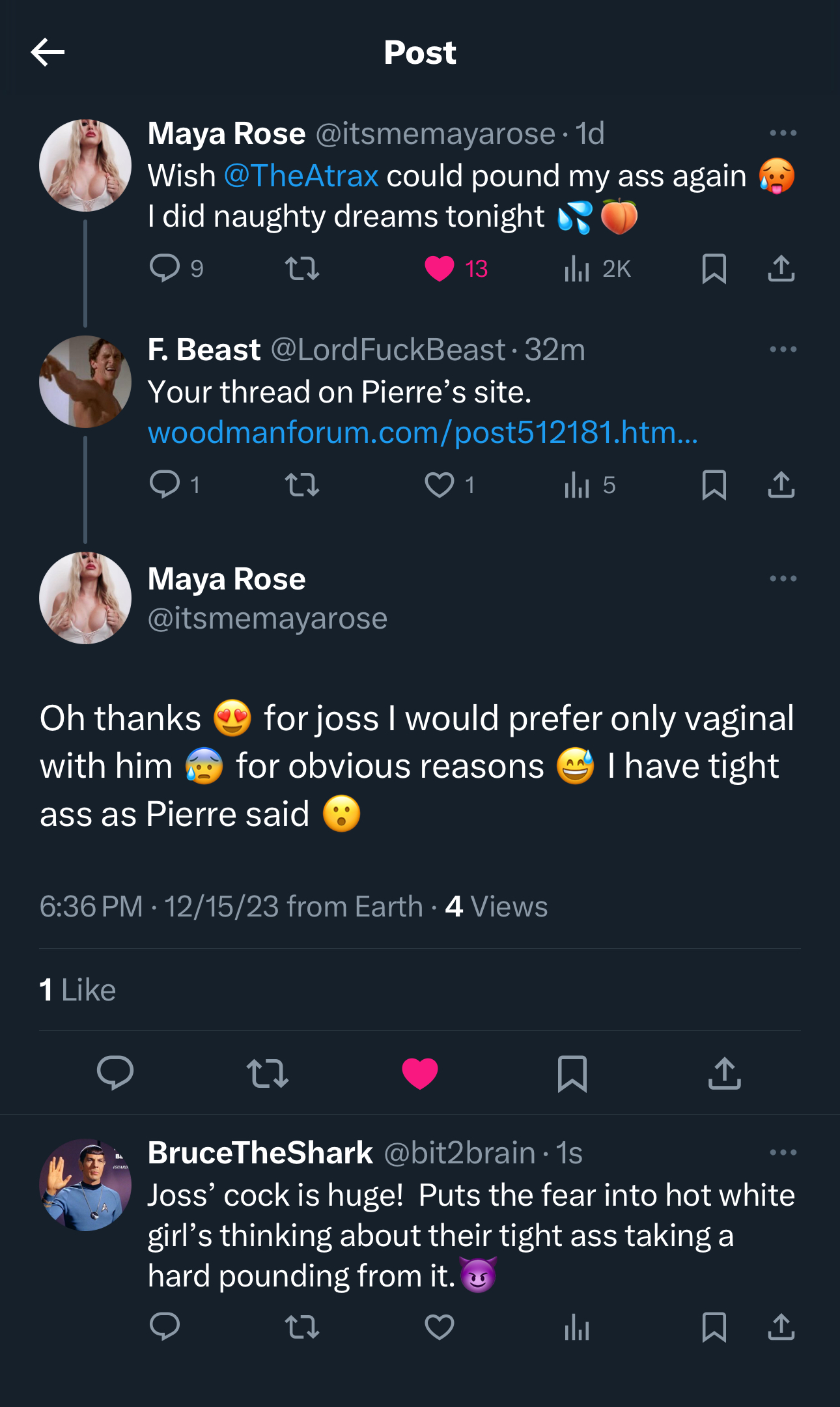
Task: Unlike the first post with 13 likes
Action: 440,268
